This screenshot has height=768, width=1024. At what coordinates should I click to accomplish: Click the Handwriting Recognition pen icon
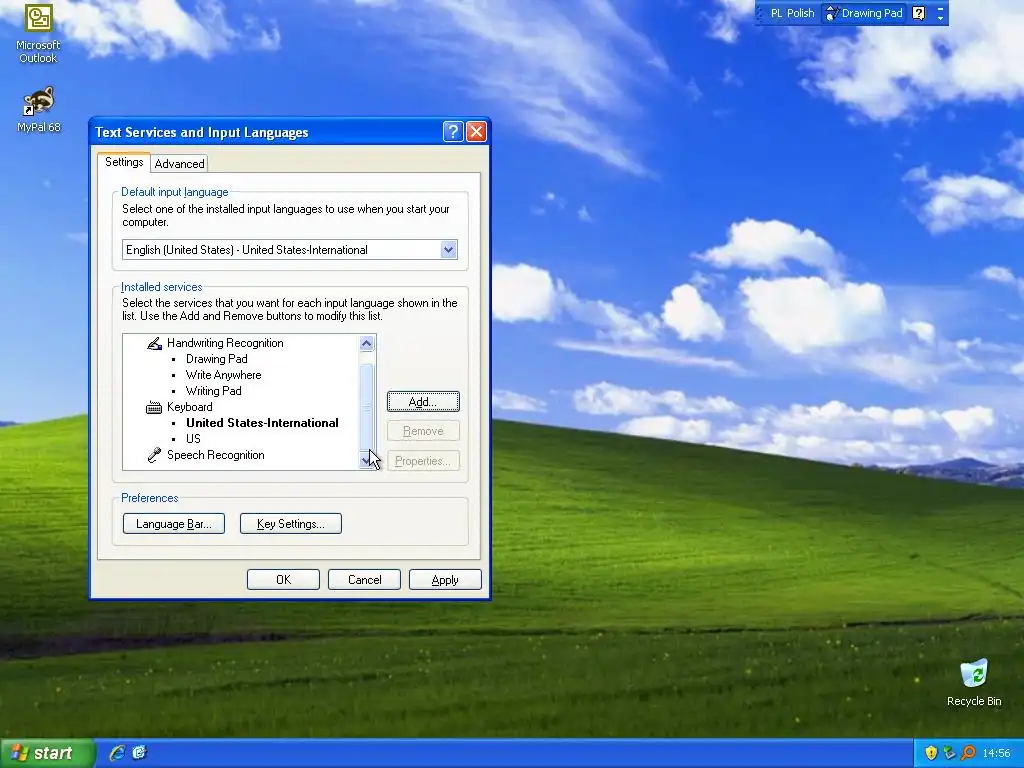(154, 344)
